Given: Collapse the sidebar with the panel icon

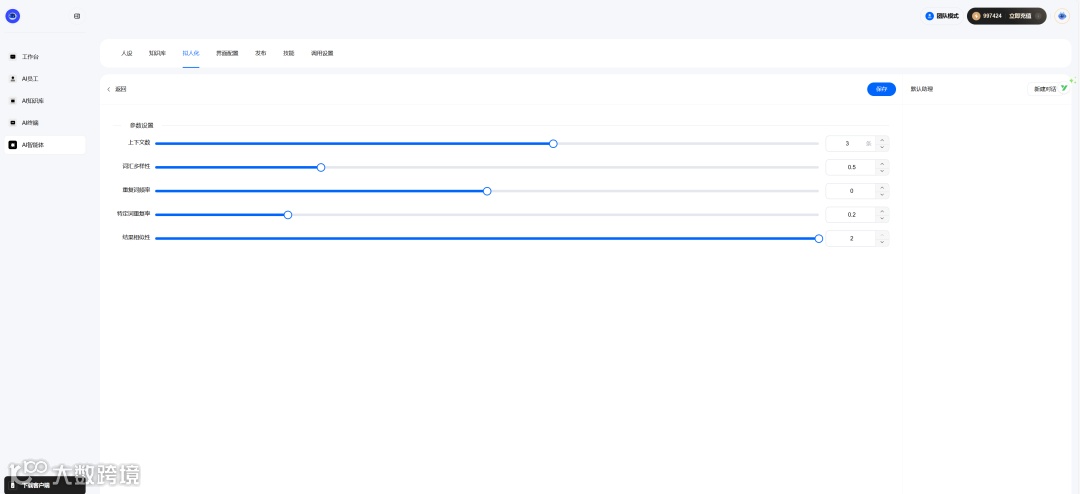Looking at the screenshot, I should click(77, 16).
